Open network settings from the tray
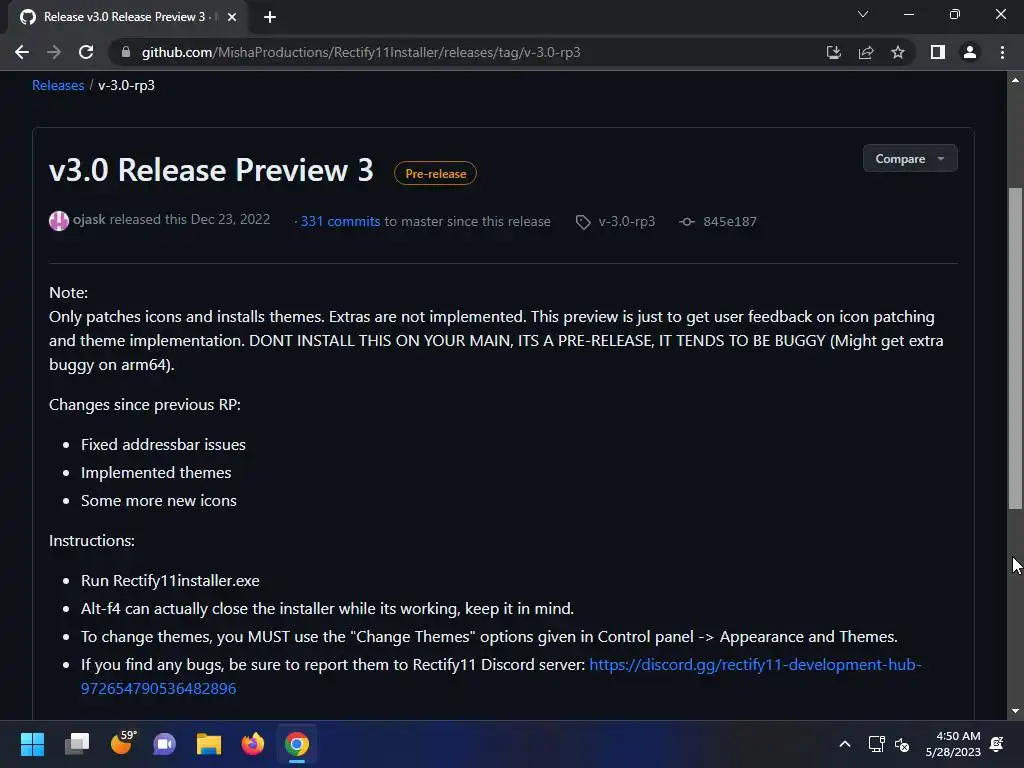The width and height of the screenshot is (1024, 768). (876, 744)
